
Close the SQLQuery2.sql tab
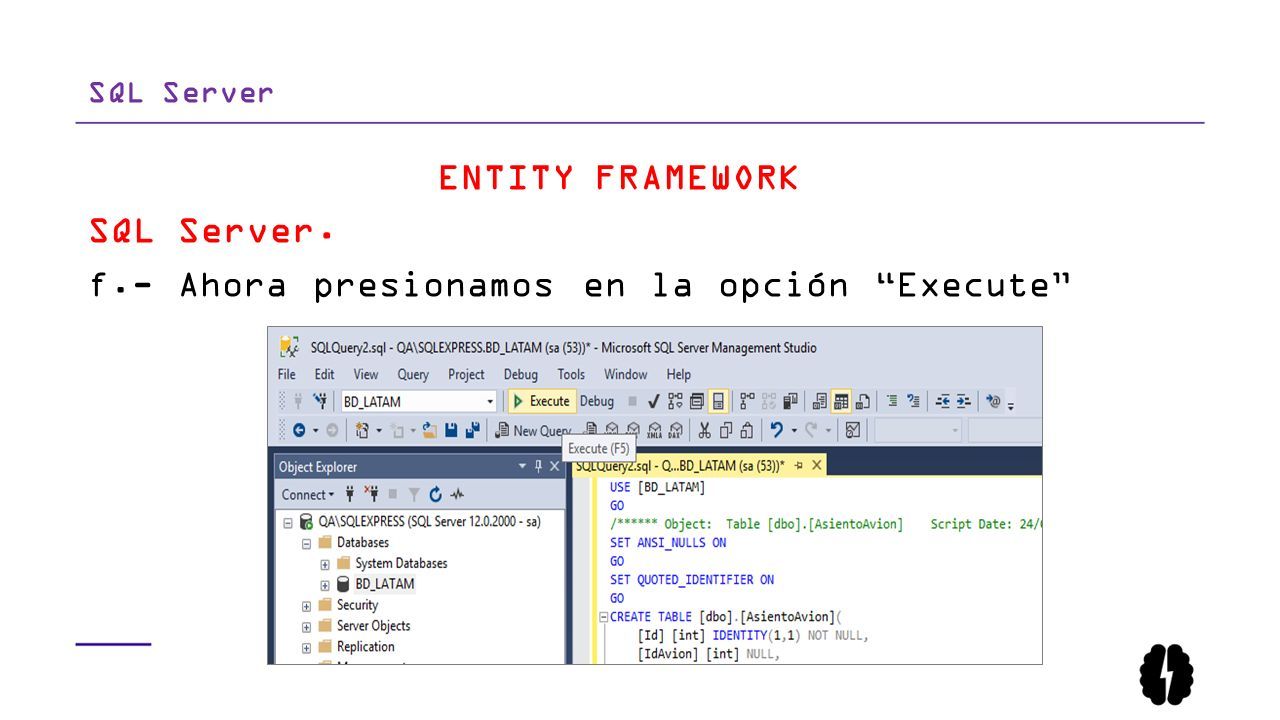click(x=817, y=465)
